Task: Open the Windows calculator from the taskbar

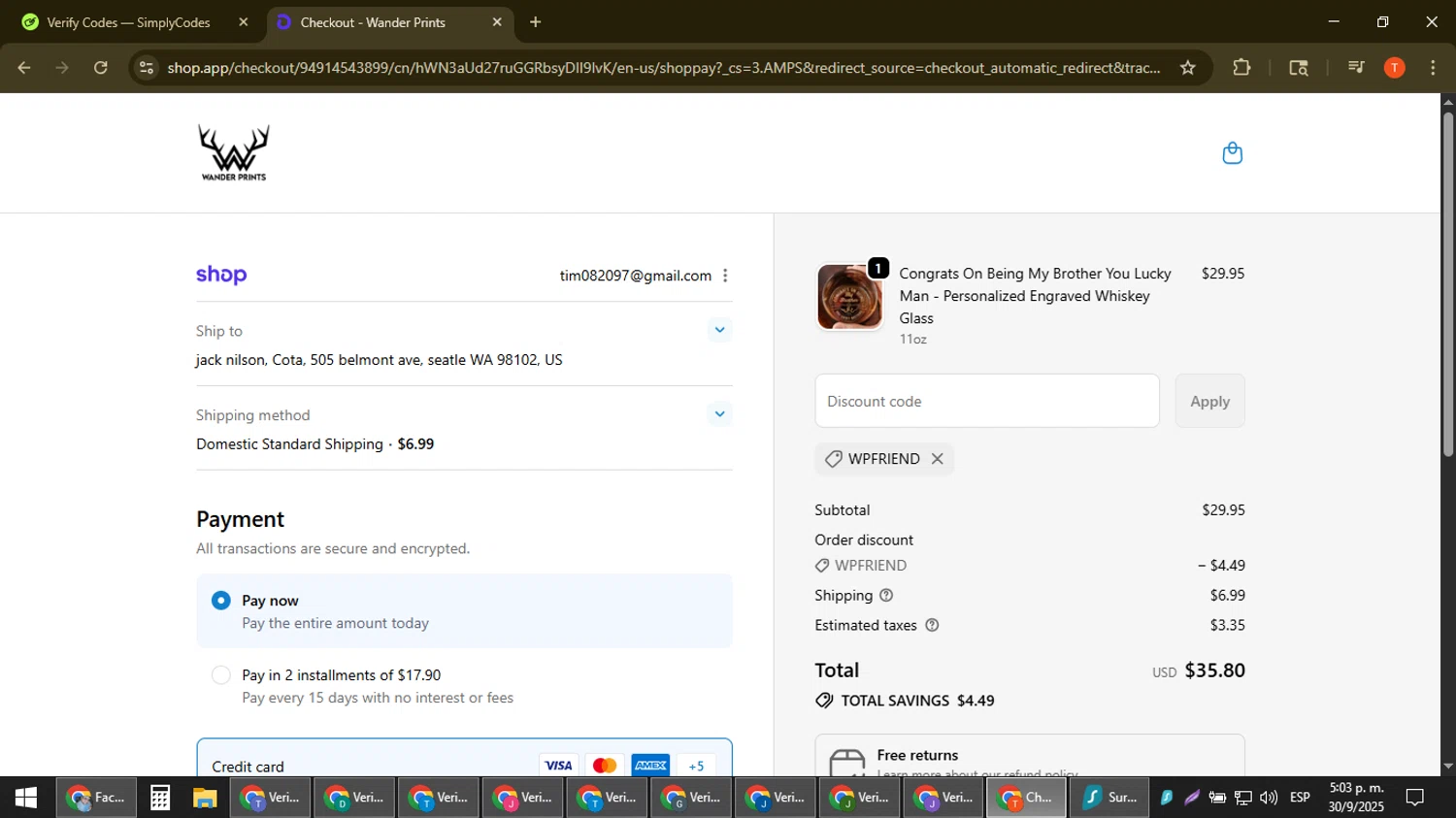Action: point(160,798)
